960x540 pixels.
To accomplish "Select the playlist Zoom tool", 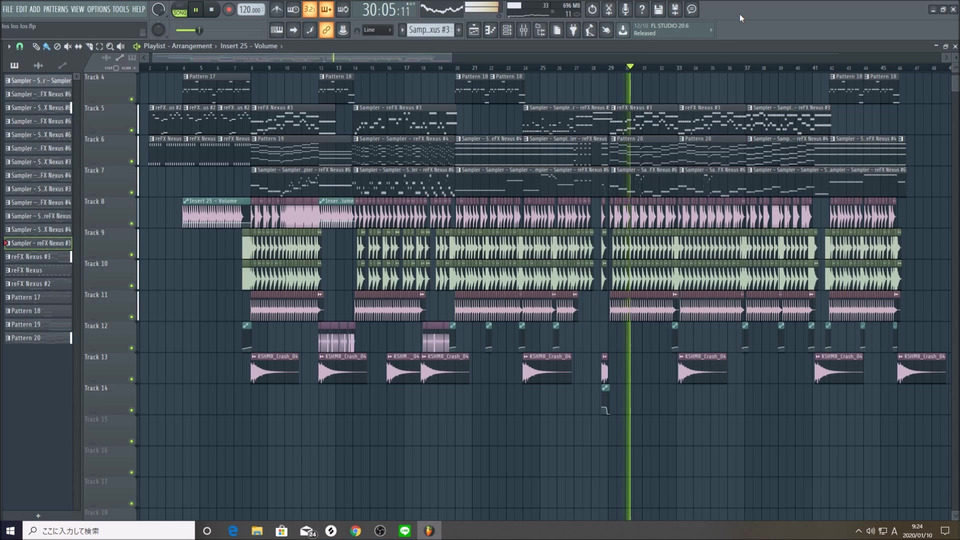I will (x=110, y=46).
